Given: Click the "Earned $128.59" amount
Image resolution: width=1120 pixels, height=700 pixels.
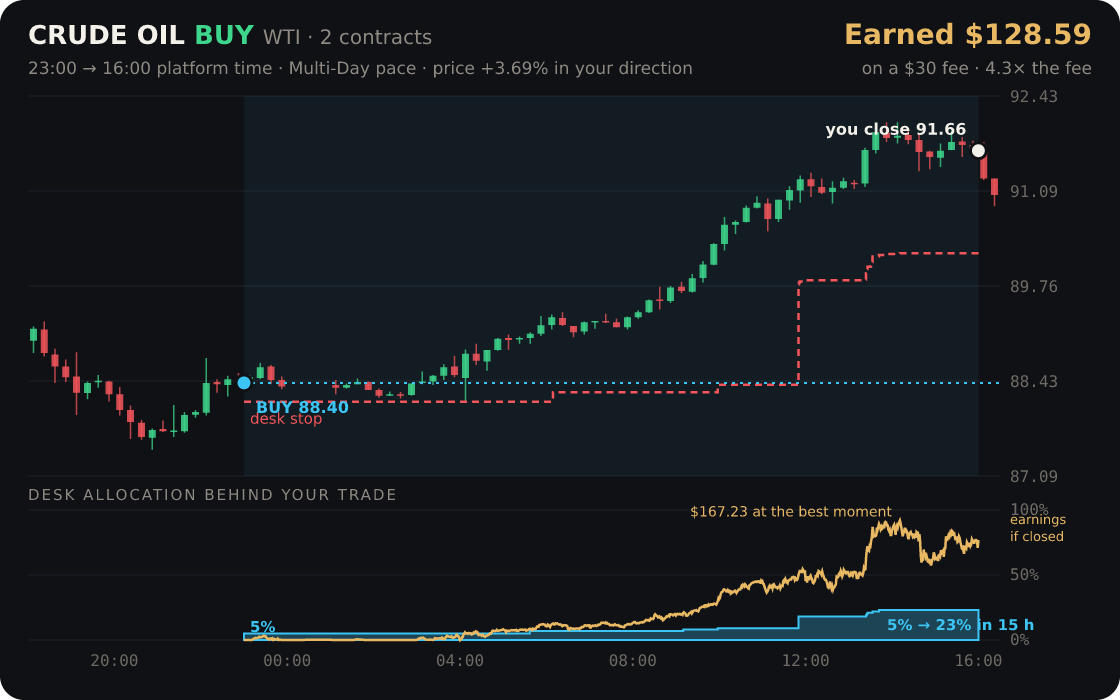Looking at the screenshot, I should 968,35.
